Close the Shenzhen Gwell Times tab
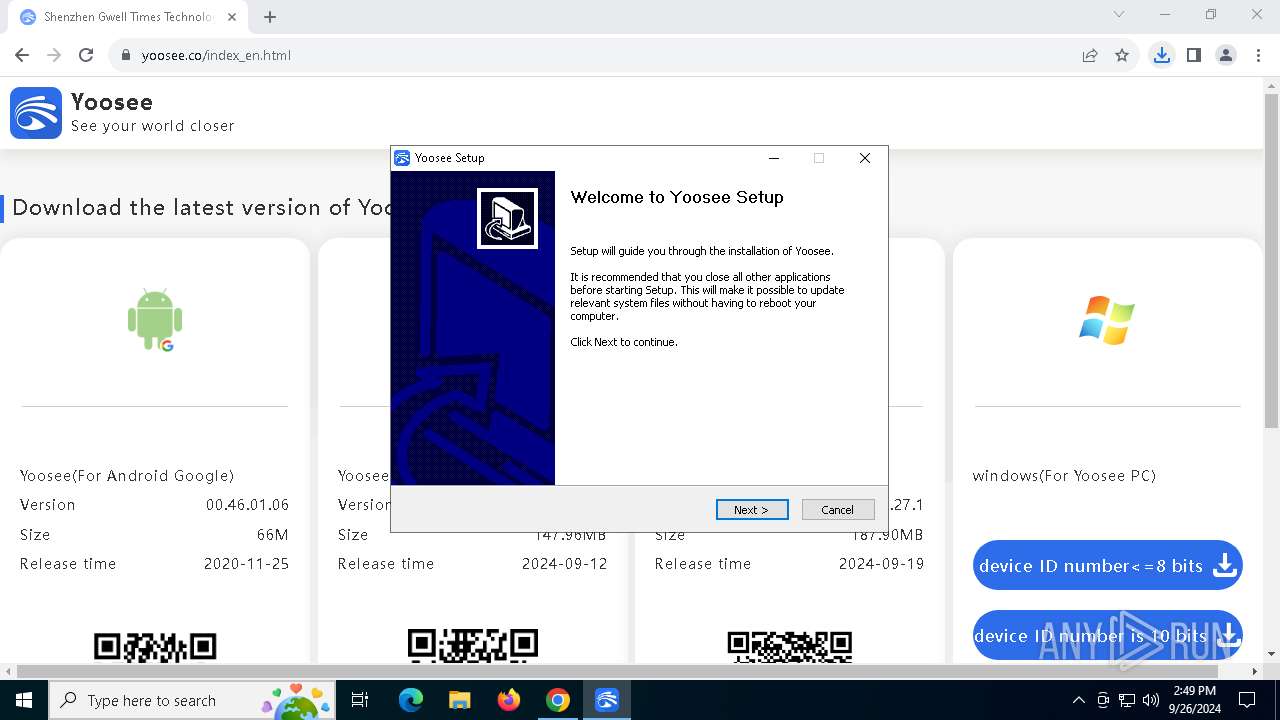 click(233, 17)
